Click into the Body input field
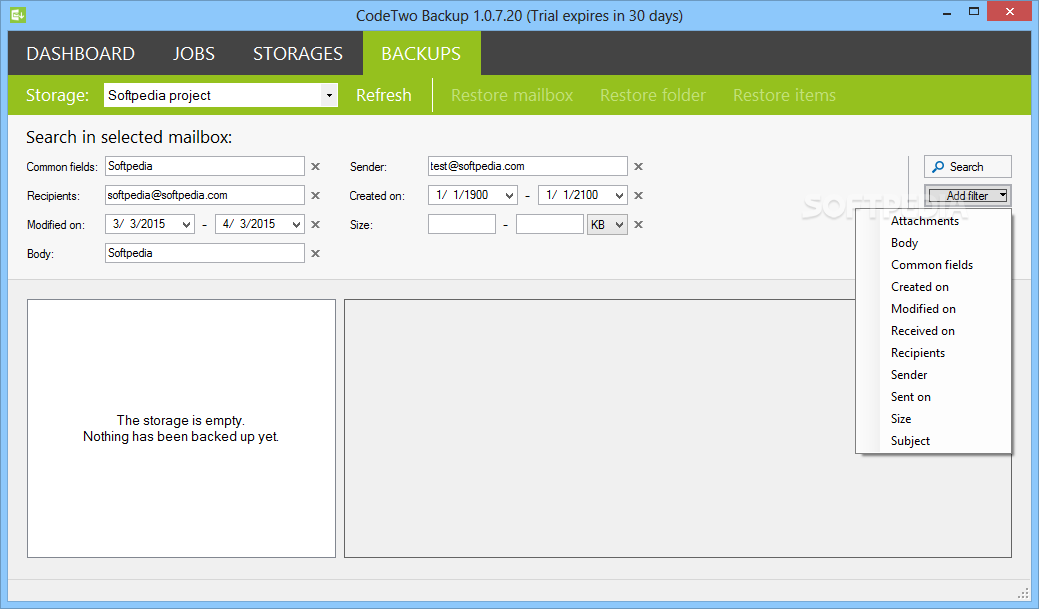Screen dimensions: 1039x609 pos(205,253)
